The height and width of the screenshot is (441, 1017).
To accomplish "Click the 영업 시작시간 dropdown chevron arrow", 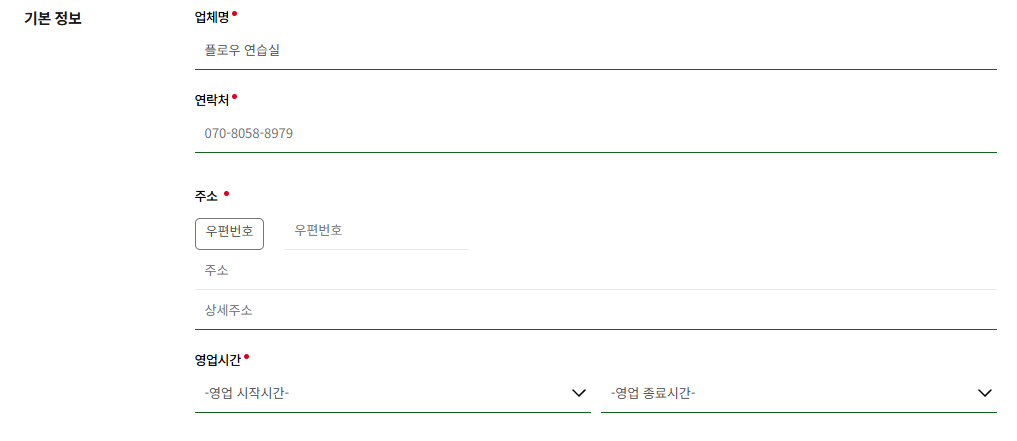I will [x=578, y=393].
